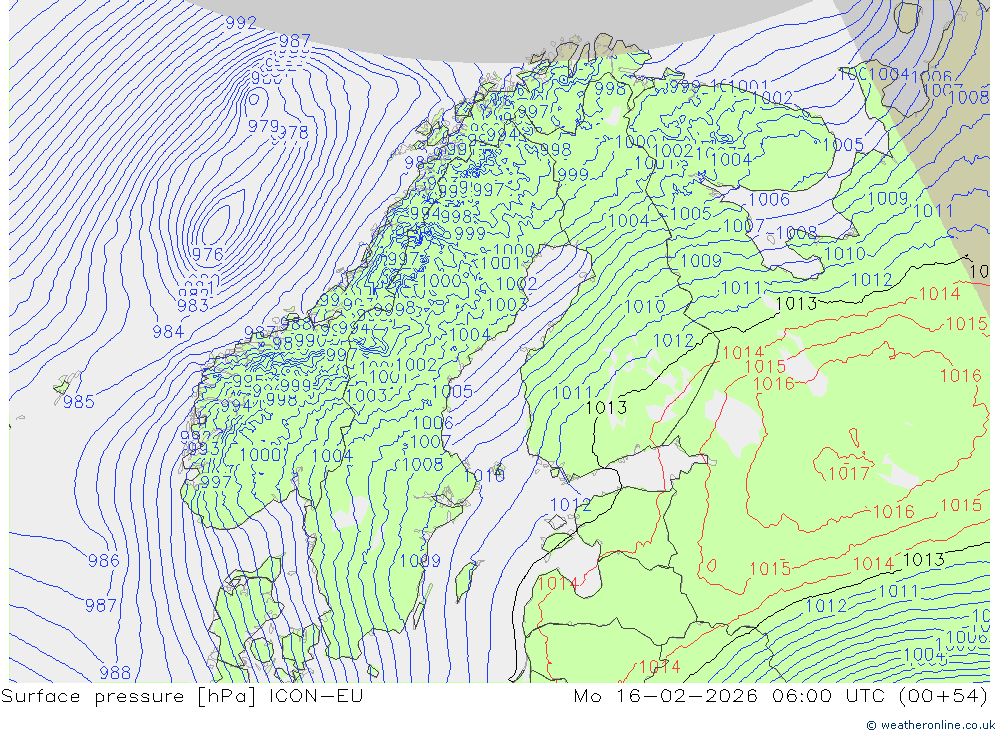Click the 983 isobar label
This screenshot has width=1000, height=733.
193,306
